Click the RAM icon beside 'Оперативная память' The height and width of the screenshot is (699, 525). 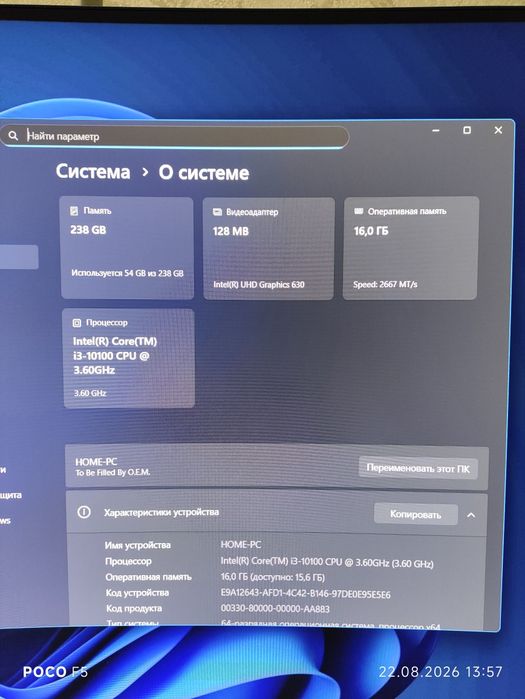pyautogui.click(x=358, y=211)
